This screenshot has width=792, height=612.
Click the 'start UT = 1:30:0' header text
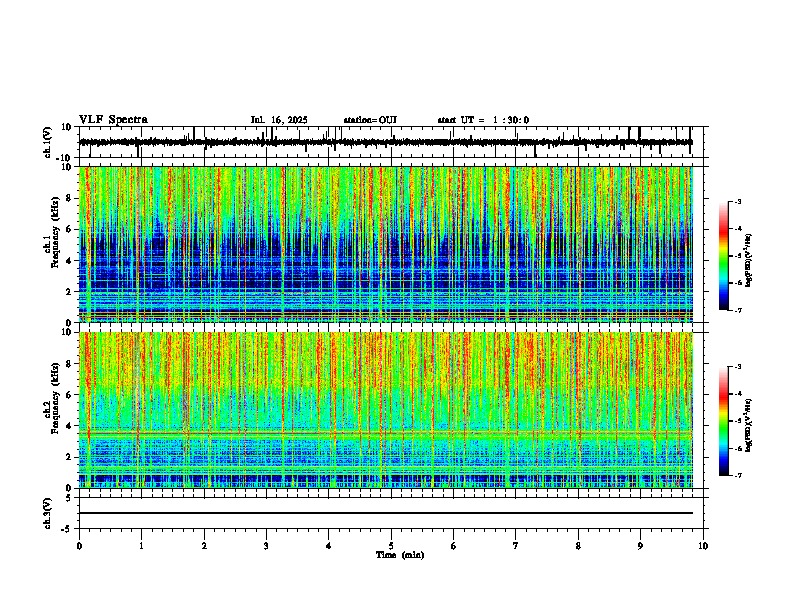(483, 120)
